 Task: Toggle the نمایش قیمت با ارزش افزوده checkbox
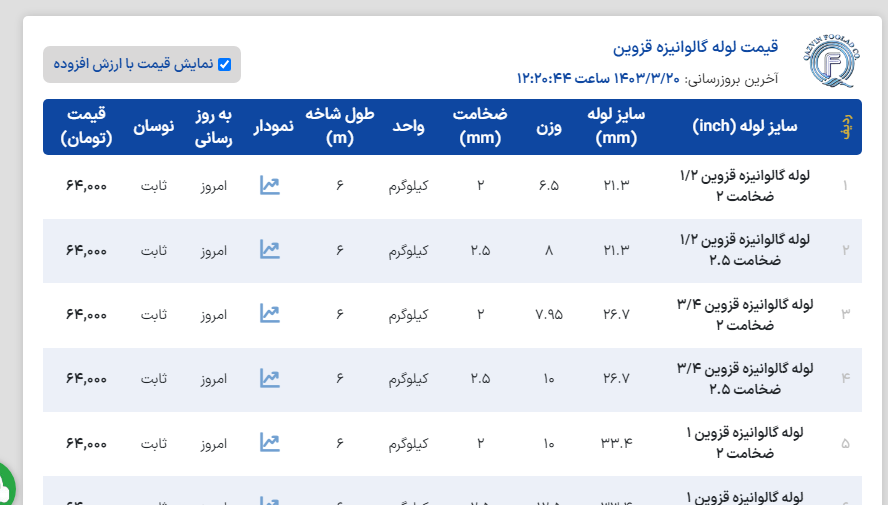pyautogui.click(x=224, y=65)
